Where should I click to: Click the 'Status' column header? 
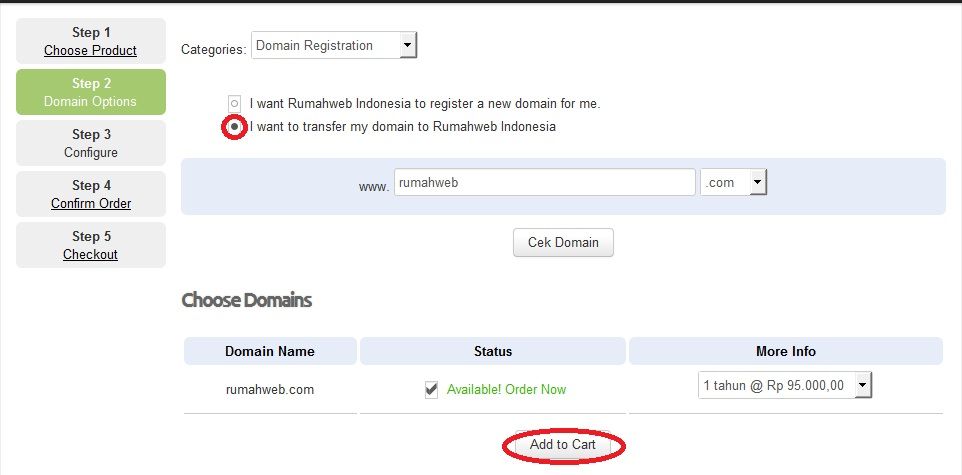[493, 351]
